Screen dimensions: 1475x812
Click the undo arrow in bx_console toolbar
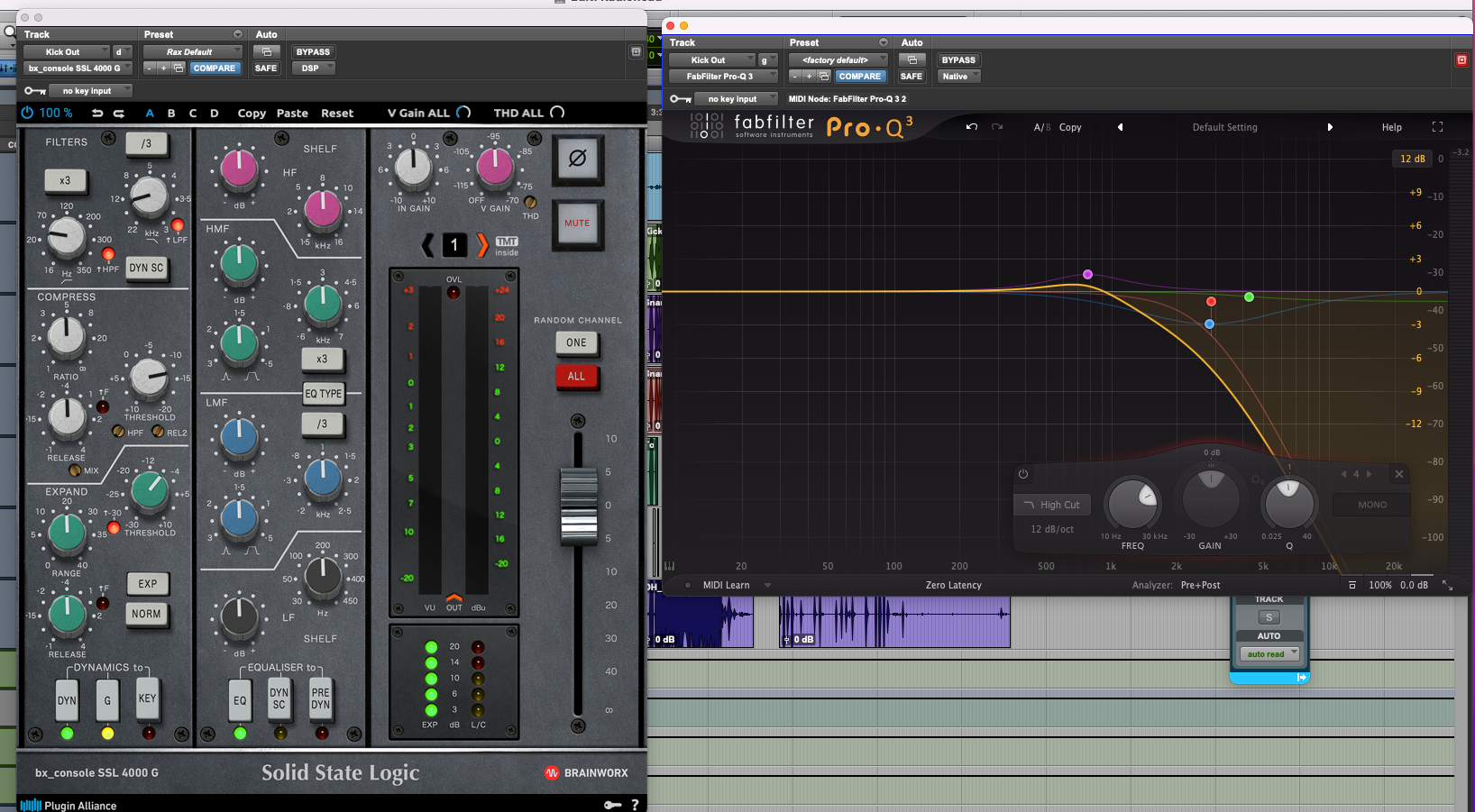(x=97, y=114)
